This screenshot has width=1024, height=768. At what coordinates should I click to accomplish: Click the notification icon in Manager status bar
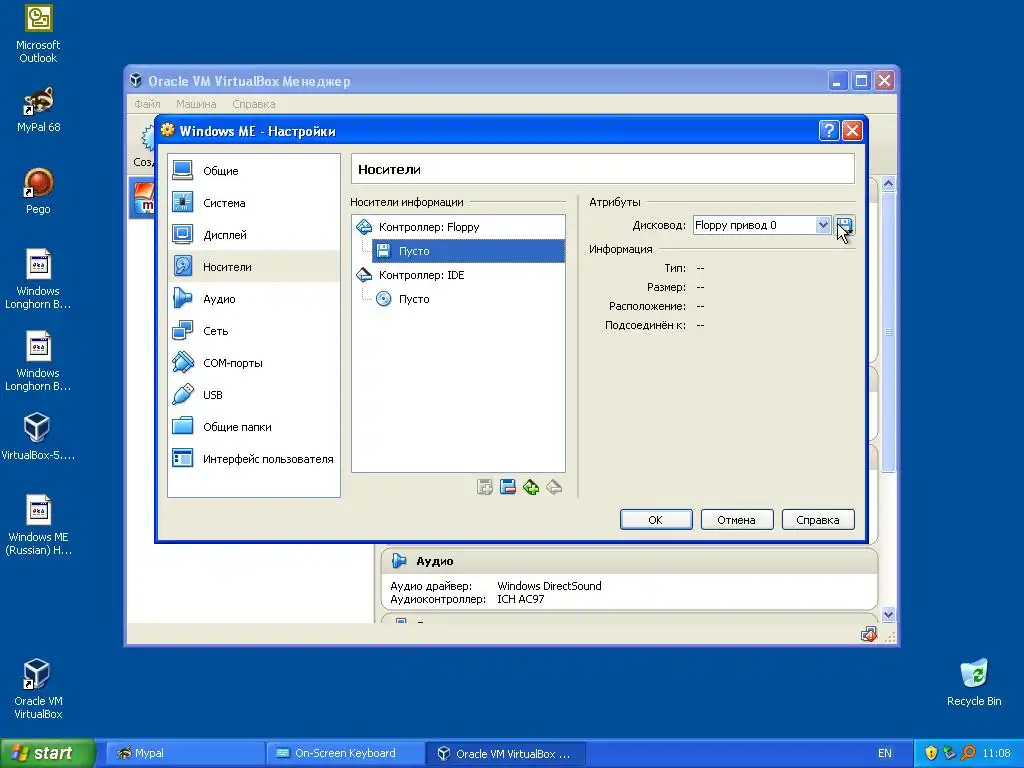click(869, 634)
